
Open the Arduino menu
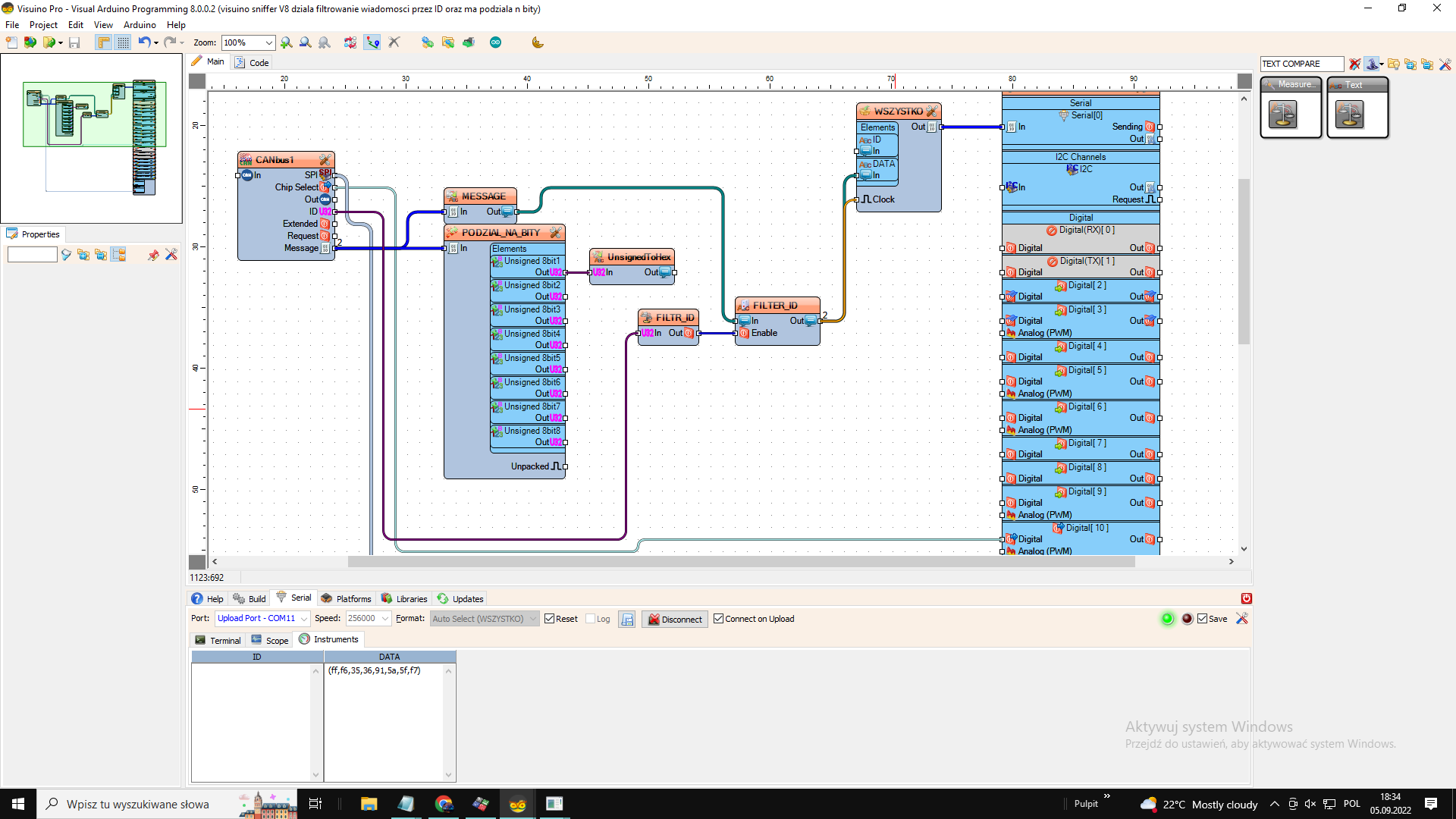(140, 25)
